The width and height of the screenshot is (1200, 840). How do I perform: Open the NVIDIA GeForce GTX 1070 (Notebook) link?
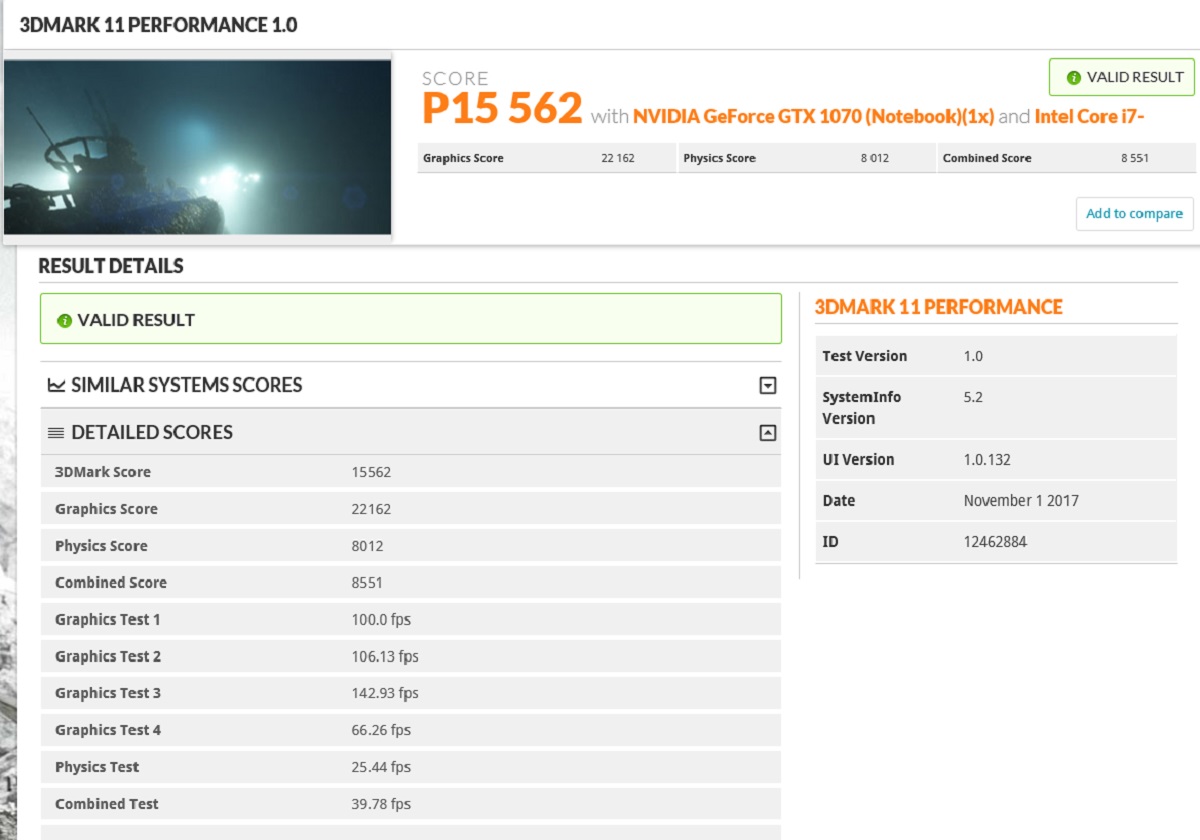tap(813, 116)
